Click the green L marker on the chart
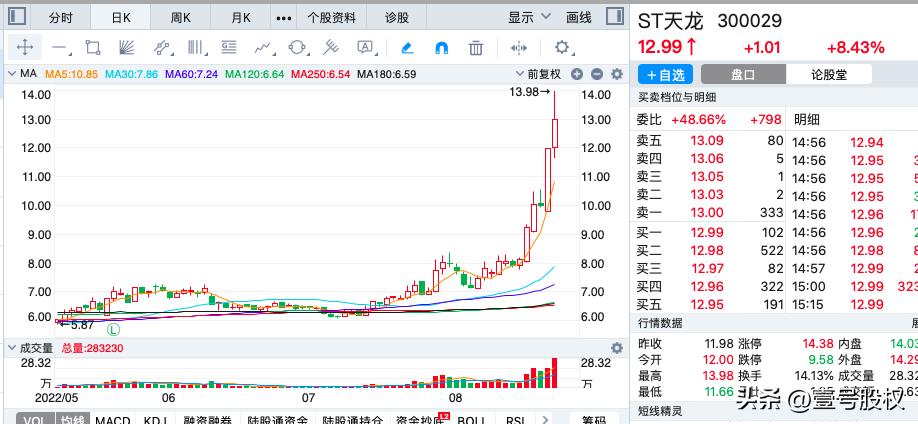The width and height of the screenshot is (918, 424). (114, 330)
